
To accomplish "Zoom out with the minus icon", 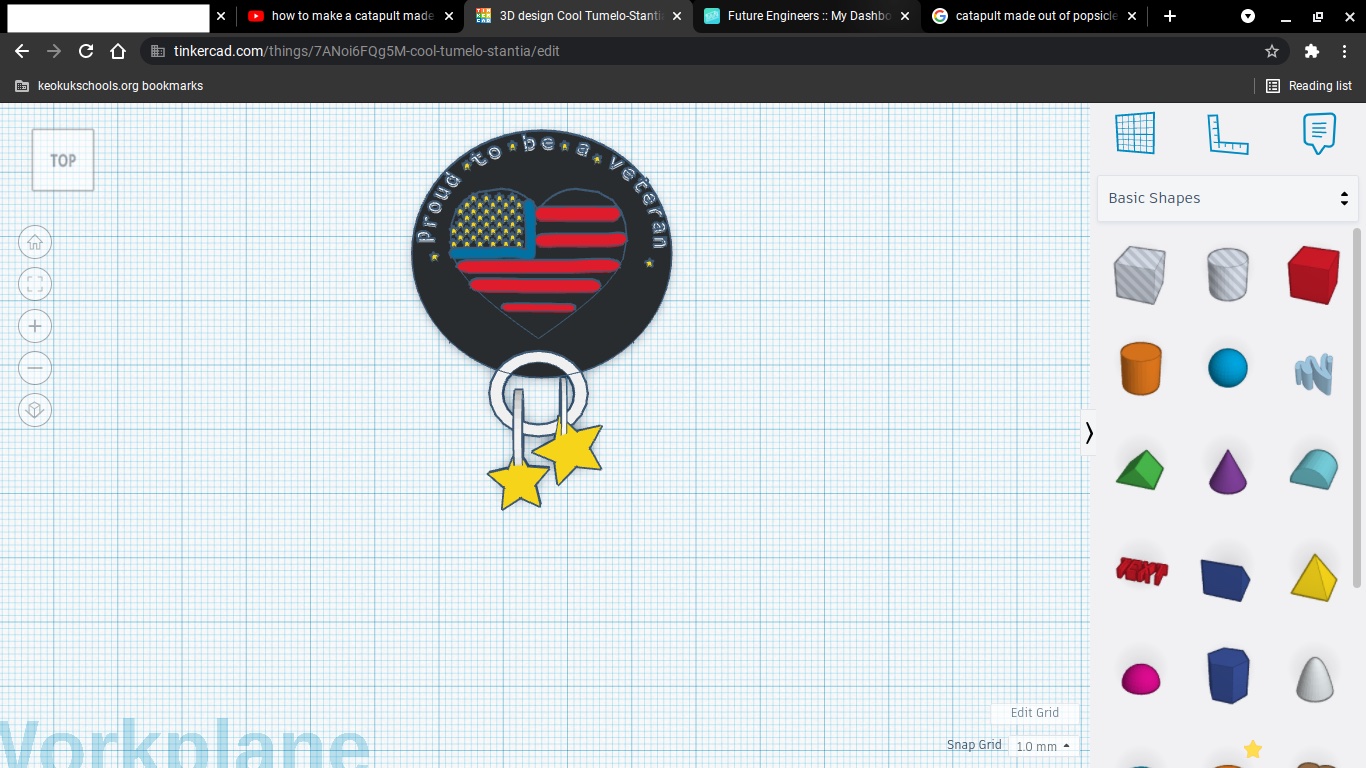I will 35,368.
